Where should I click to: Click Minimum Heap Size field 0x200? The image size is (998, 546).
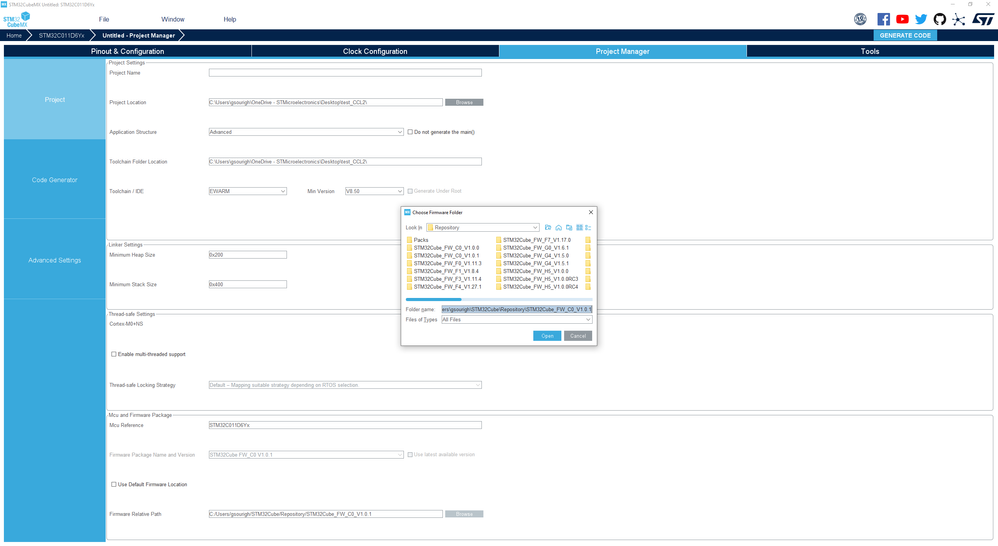(x=248, y=255)
